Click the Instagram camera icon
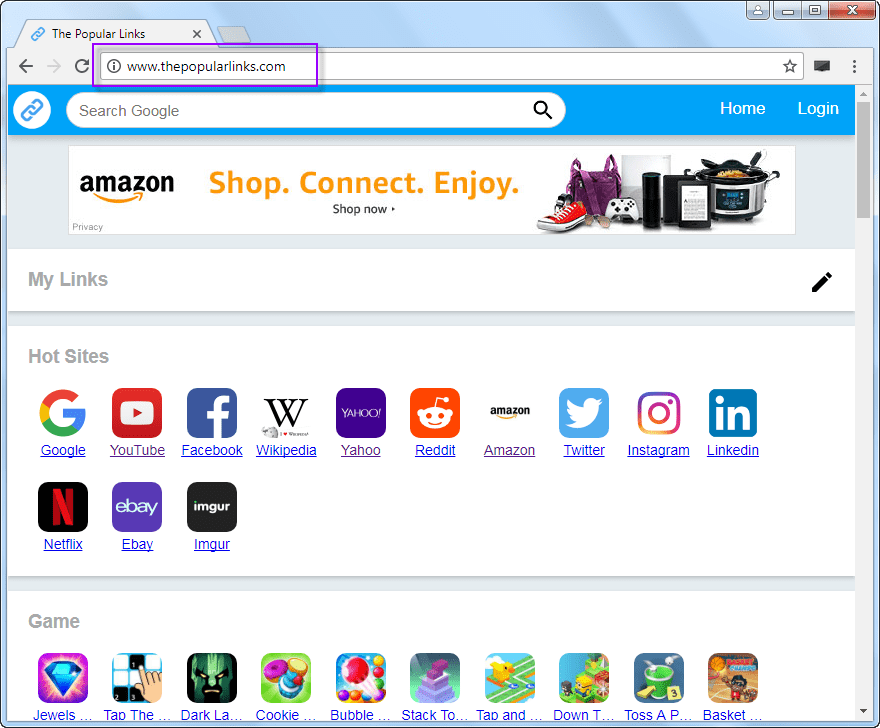 pyautogui.click(x=658, y=413)
